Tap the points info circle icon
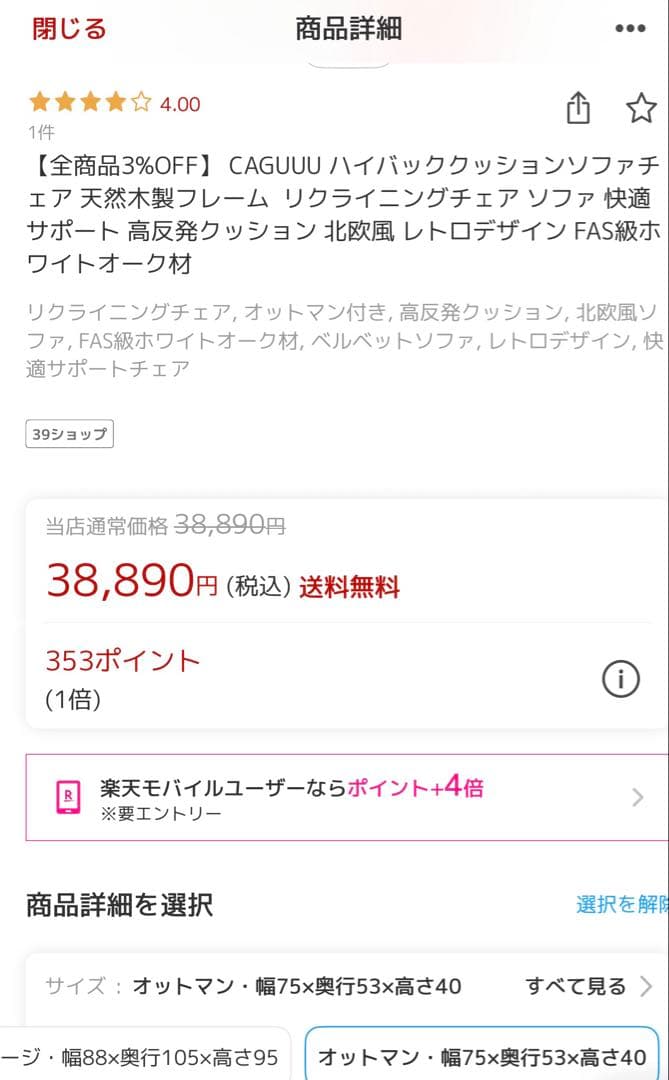The width and height of the screenshot is (669, 1080). point(620,680)
